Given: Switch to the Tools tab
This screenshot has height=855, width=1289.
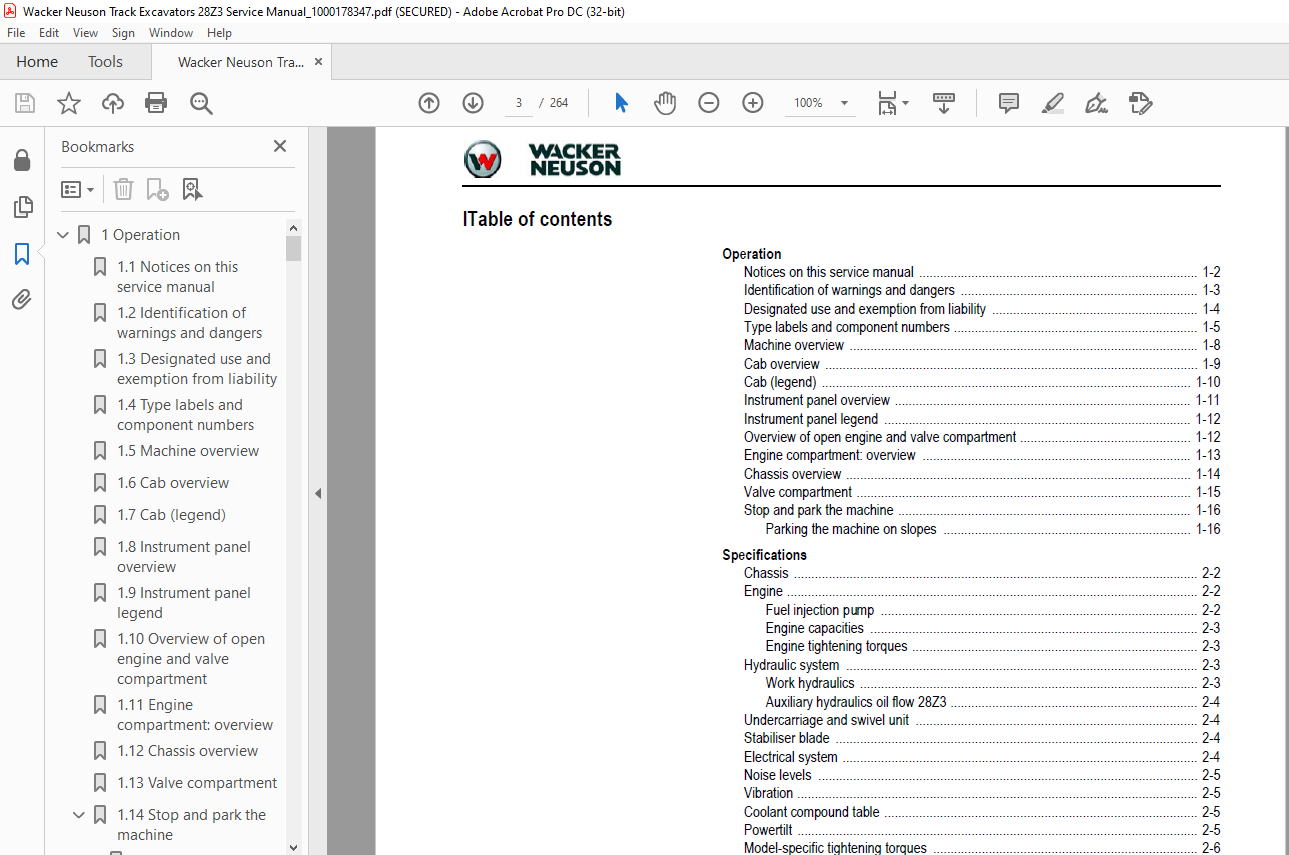Looking at the screenshot, I should tap(105, 62).
